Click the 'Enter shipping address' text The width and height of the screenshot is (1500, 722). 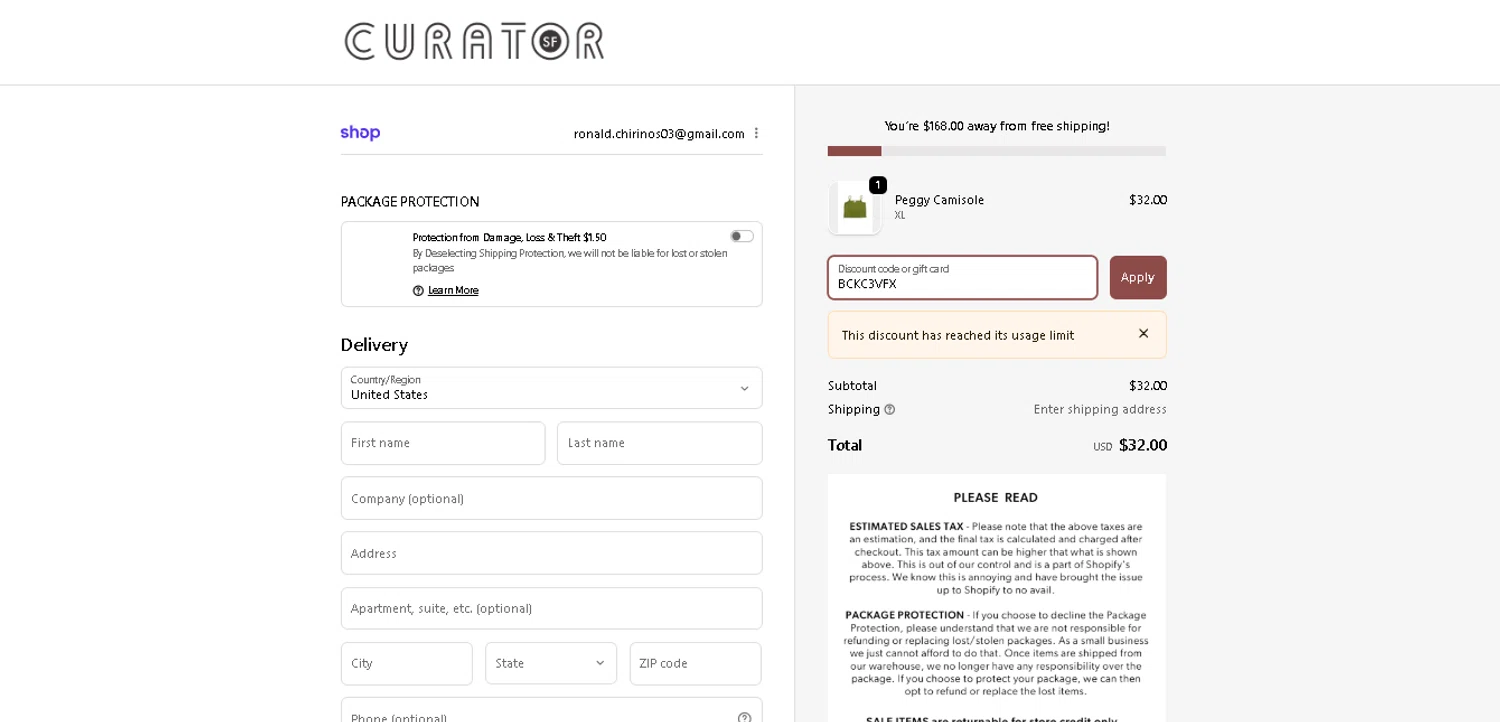pyautogui.click(x=1100, y=410)
